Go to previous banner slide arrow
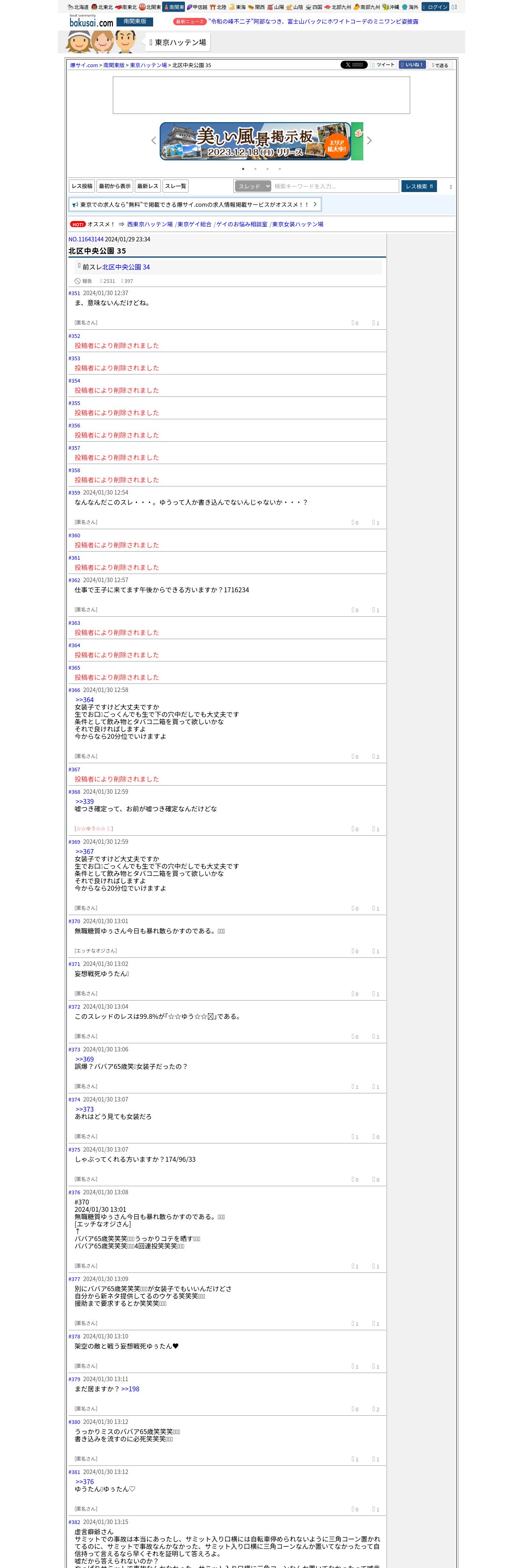 pos(154,140)
